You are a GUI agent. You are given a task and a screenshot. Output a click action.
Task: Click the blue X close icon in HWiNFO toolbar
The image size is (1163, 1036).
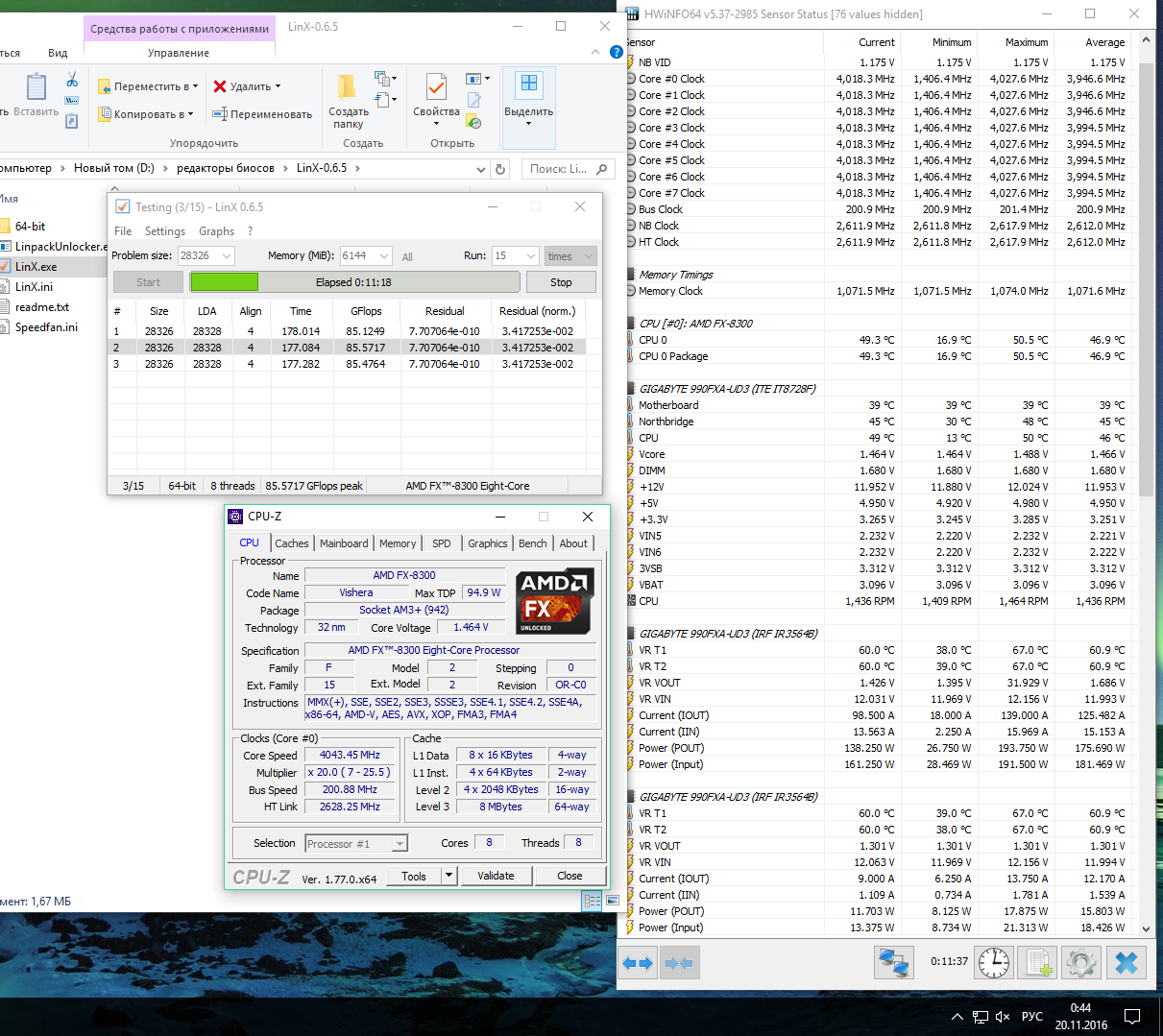(1127, 962)
